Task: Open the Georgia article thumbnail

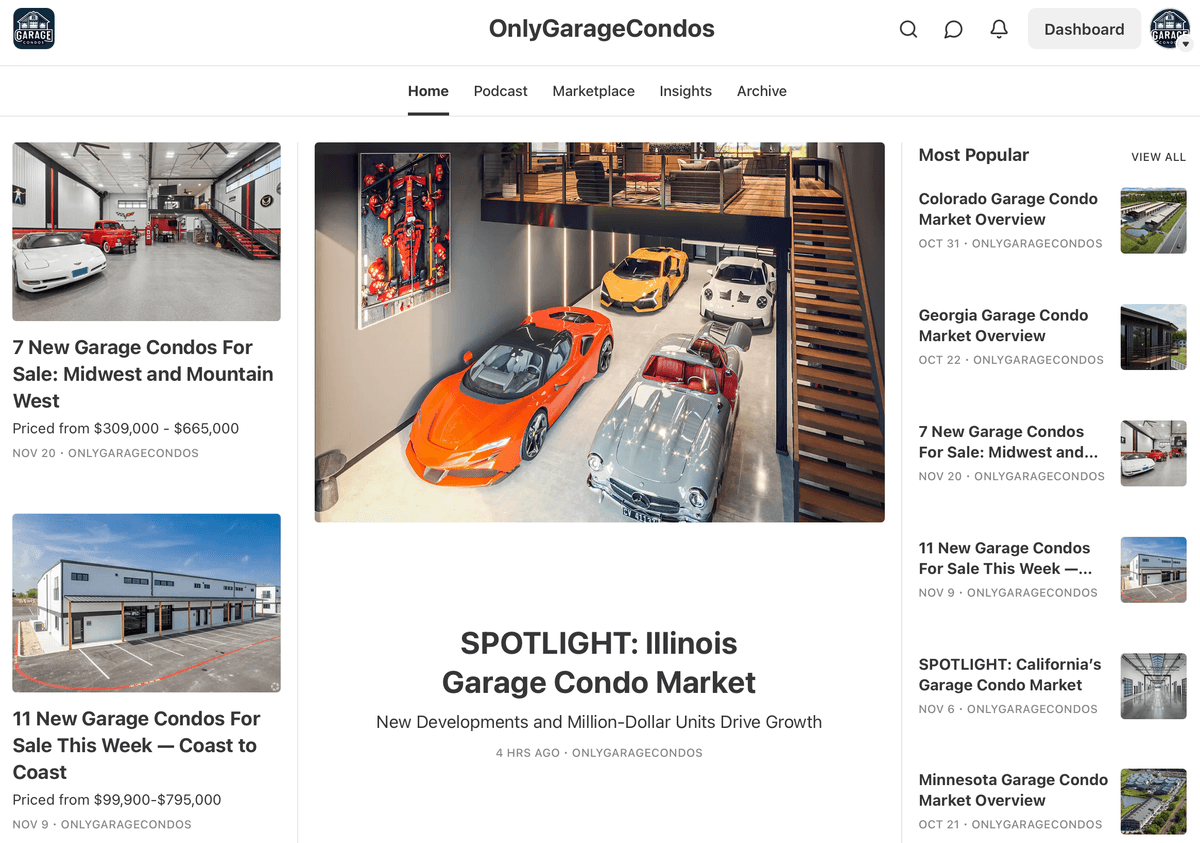Action: coord(1153,337)
